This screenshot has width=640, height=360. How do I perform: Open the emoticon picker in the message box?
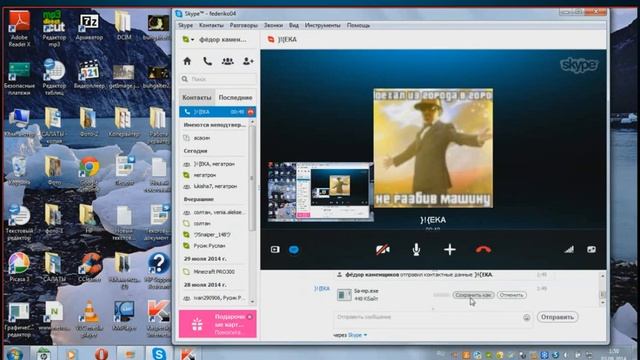[527, 318]
